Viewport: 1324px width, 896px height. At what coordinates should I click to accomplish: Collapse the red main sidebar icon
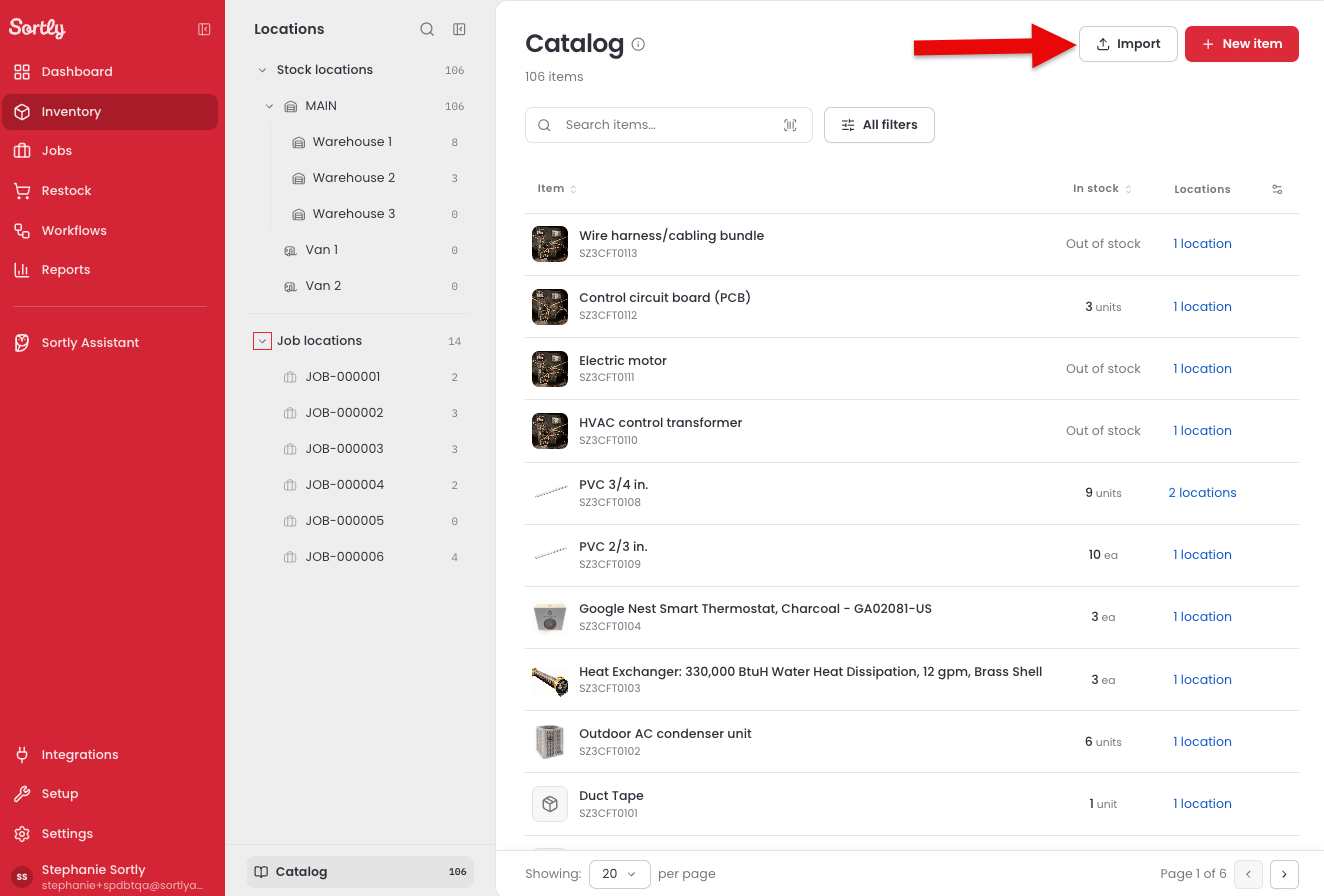pos(204,29)
